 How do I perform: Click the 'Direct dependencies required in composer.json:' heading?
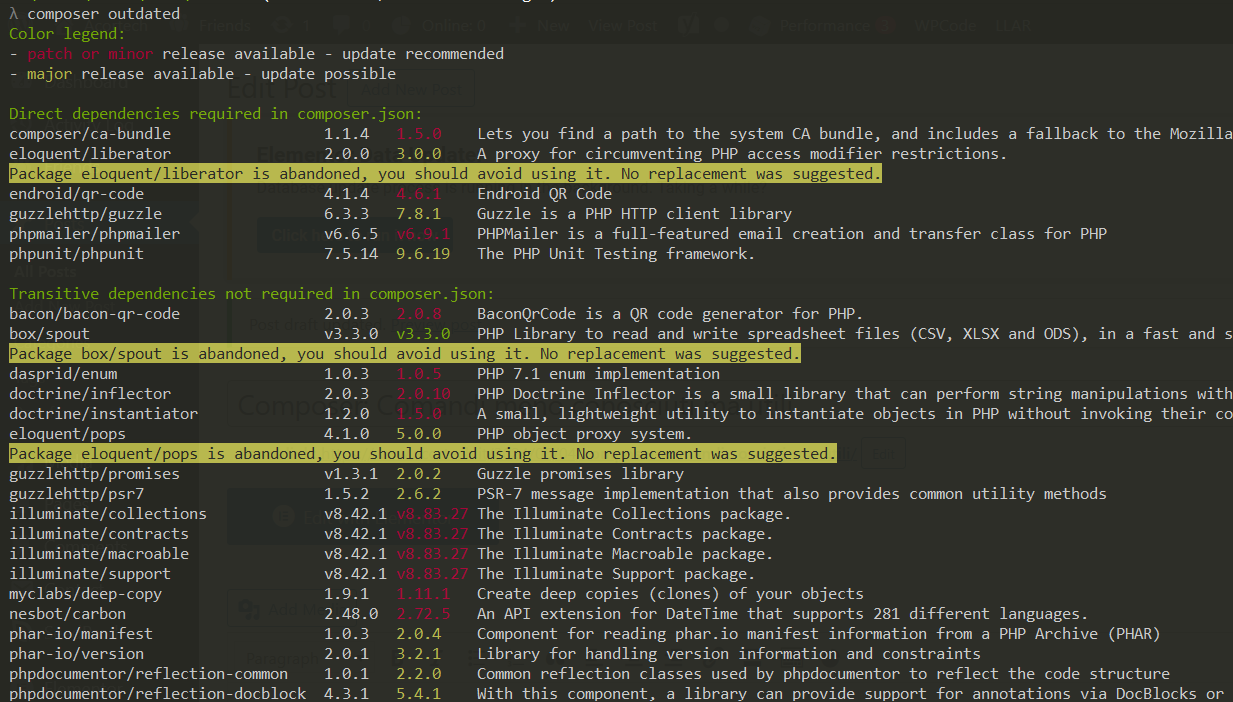coord(216,114)
